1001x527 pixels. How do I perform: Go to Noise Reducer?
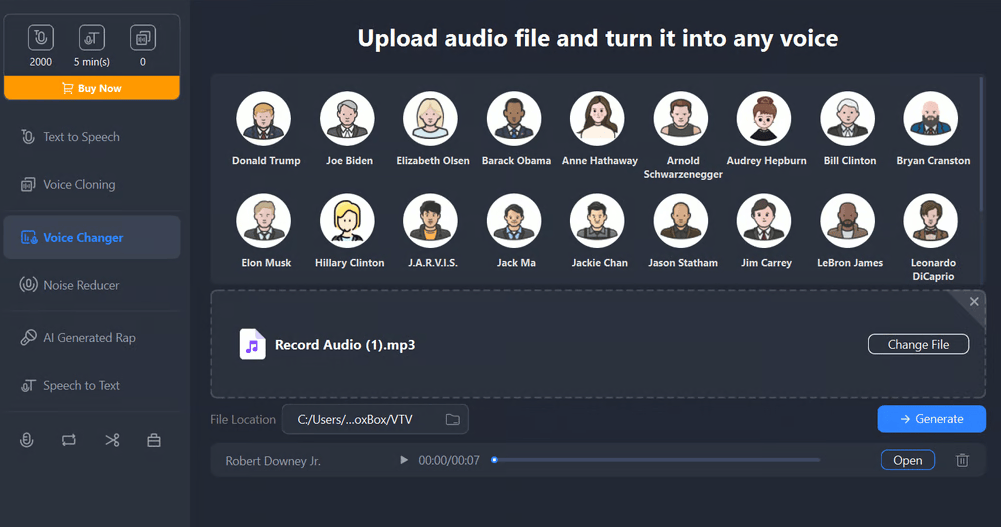[x=92, y=285]
